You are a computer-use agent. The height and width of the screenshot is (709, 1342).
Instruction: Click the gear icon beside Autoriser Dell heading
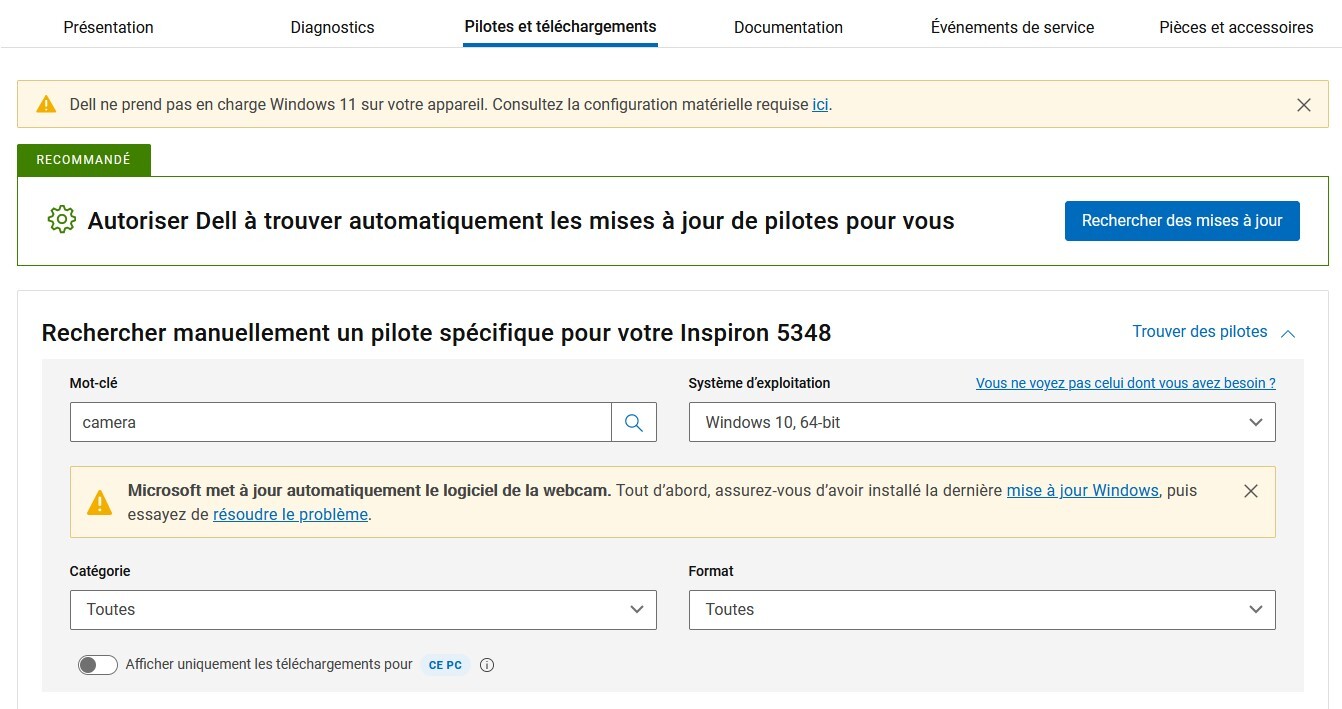(x=62, y=220)
